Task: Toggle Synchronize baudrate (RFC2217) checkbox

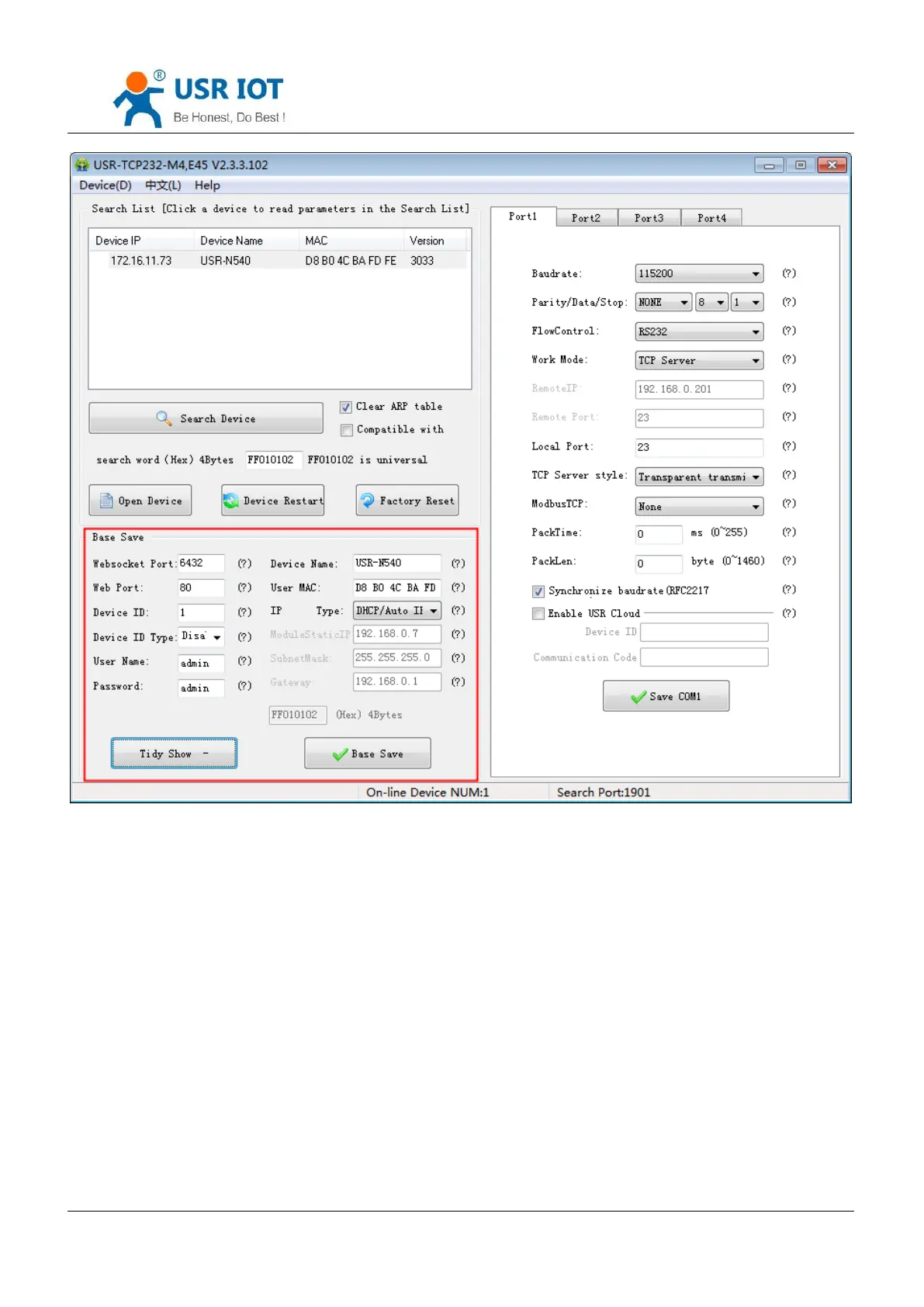Action: point(538,591)
